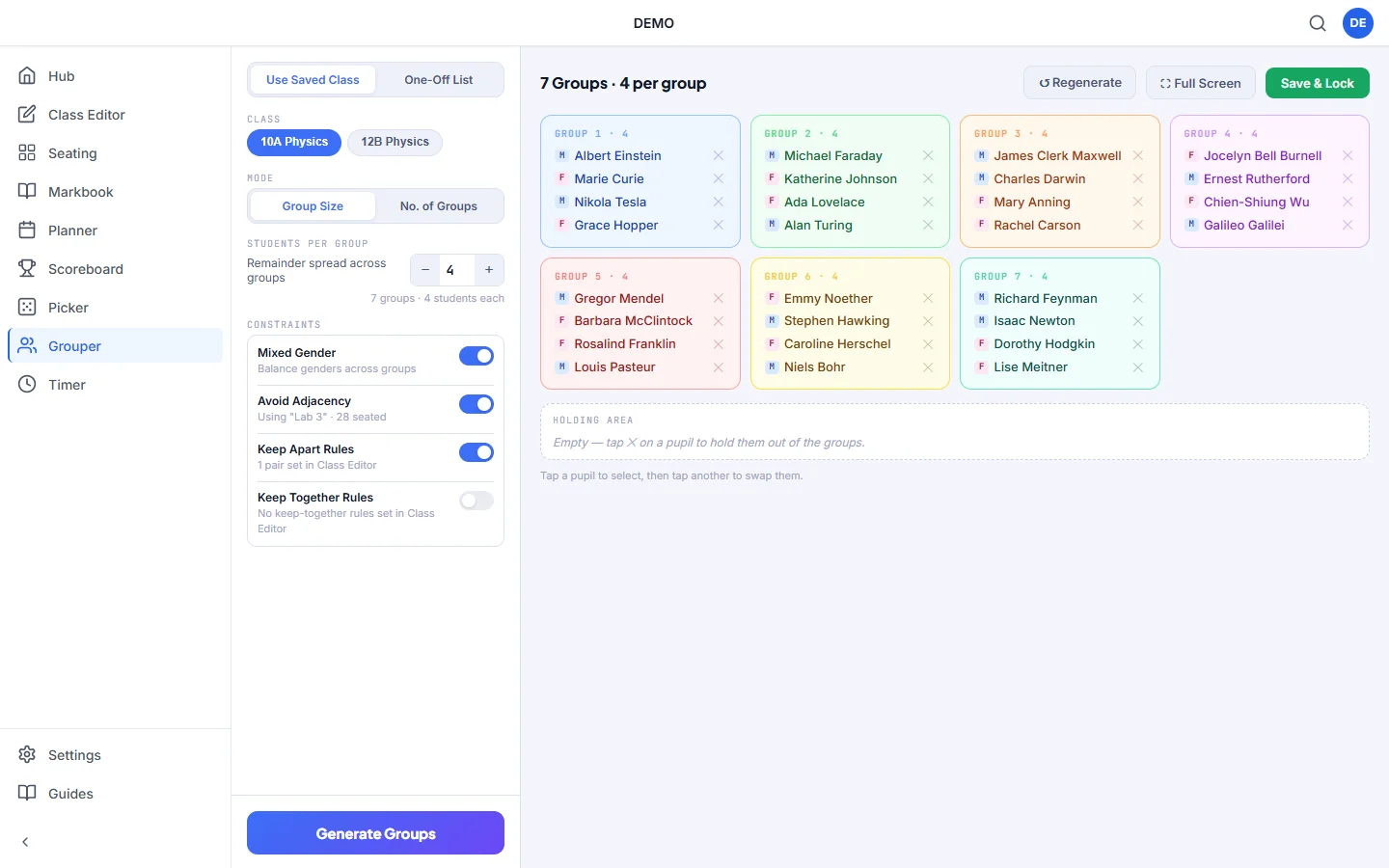This screenshot has height=868, width=1389.
Task: Open Planner page
Action: (116, 231)
